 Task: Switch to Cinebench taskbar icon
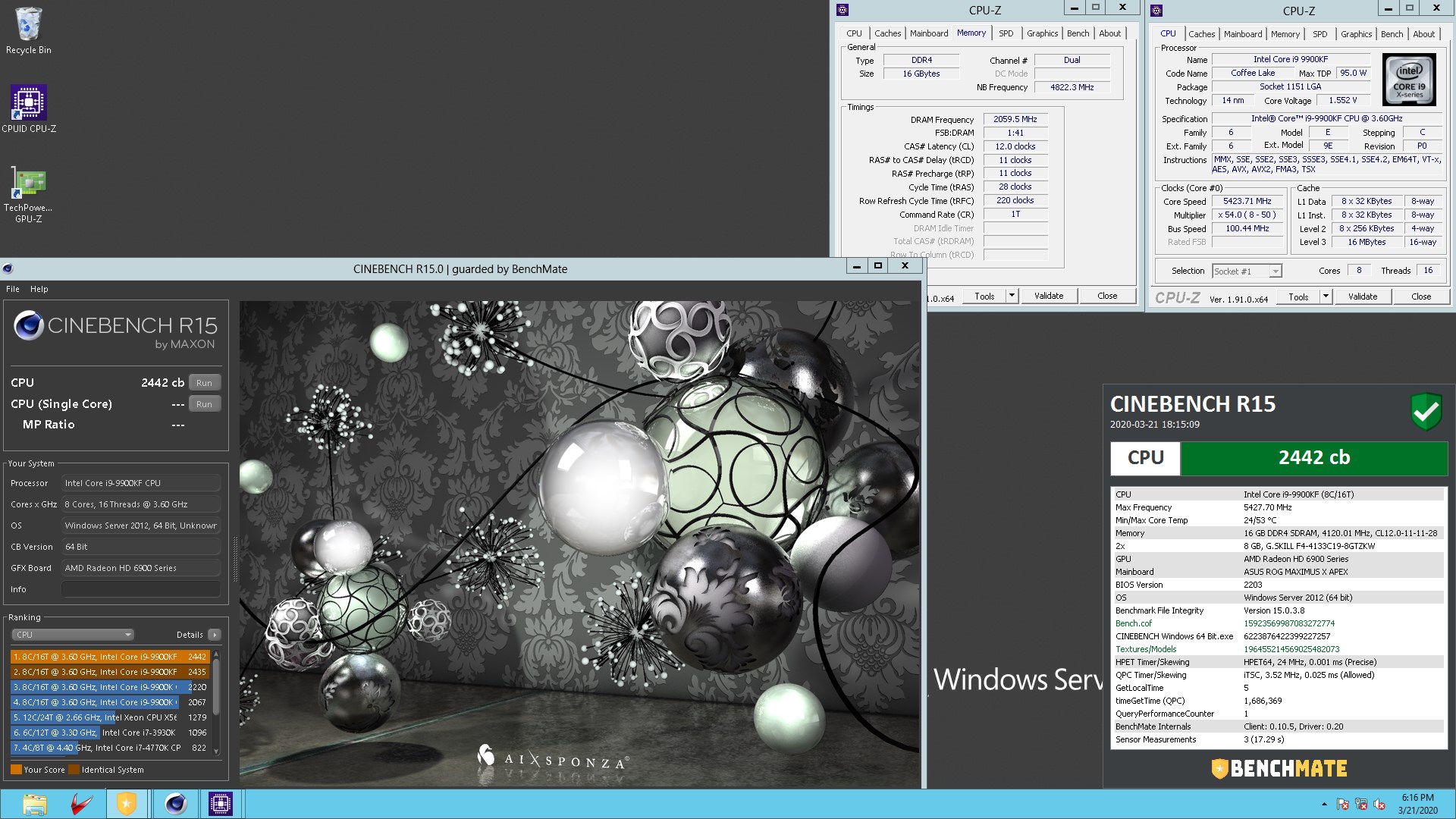click(x=176, y=804)
